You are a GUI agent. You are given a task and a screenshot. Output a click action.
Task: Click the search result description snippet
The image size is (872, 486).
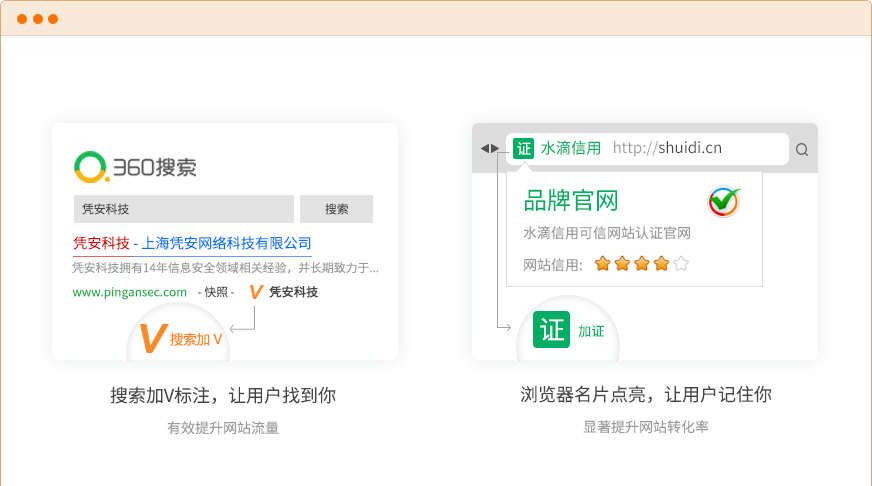(x=225, y=268)
